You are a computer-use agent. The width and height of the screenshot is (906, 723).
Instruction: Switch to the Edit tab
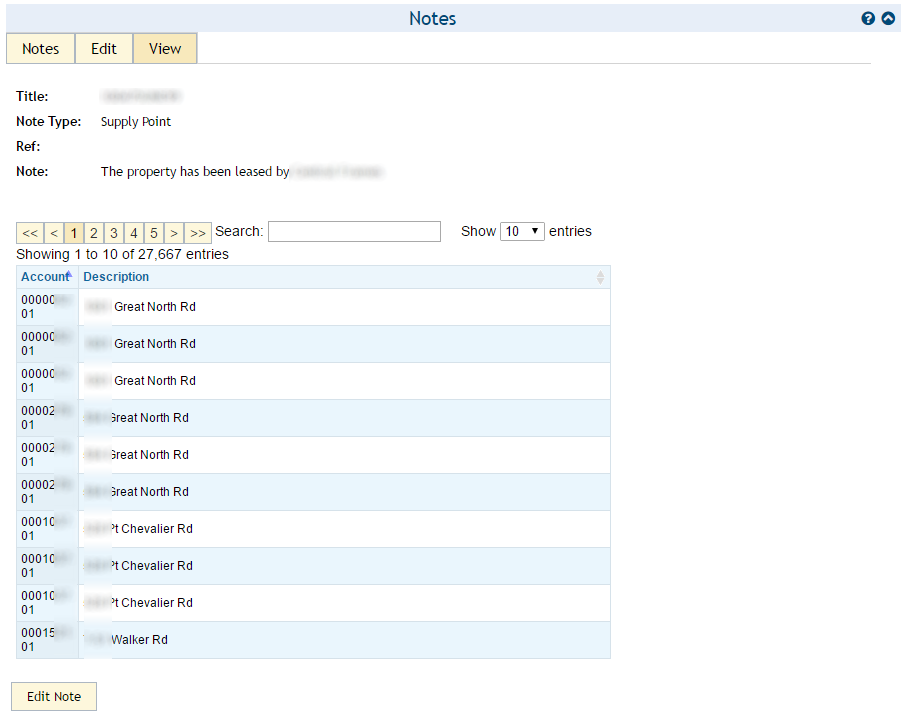click(104, 49)
